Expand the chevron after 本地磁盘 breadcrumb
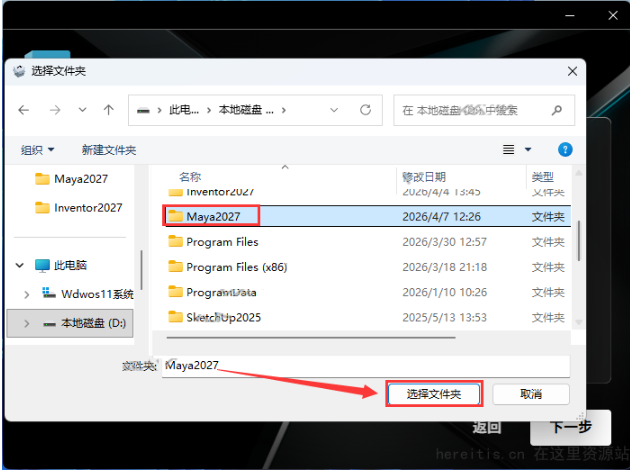Screen dimensions: 630x470 [x=284, y=110]
